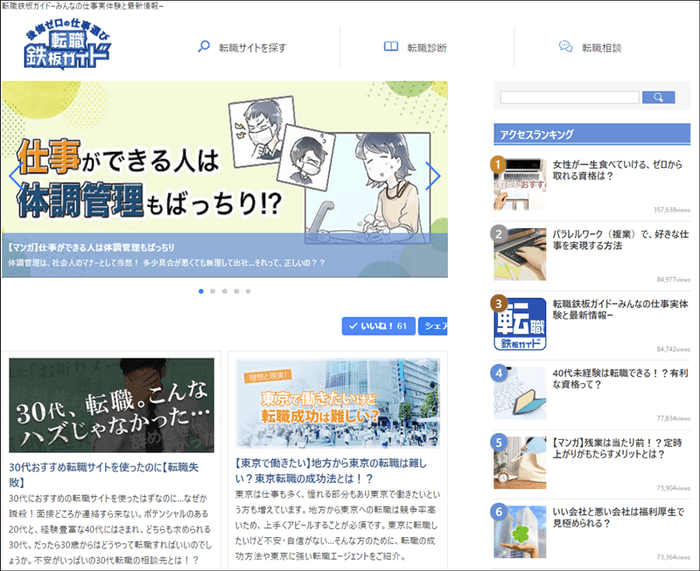
Task: Open 【東京で働きたい】地方から東京の転職は難しい article link
Action: [331, 471]
